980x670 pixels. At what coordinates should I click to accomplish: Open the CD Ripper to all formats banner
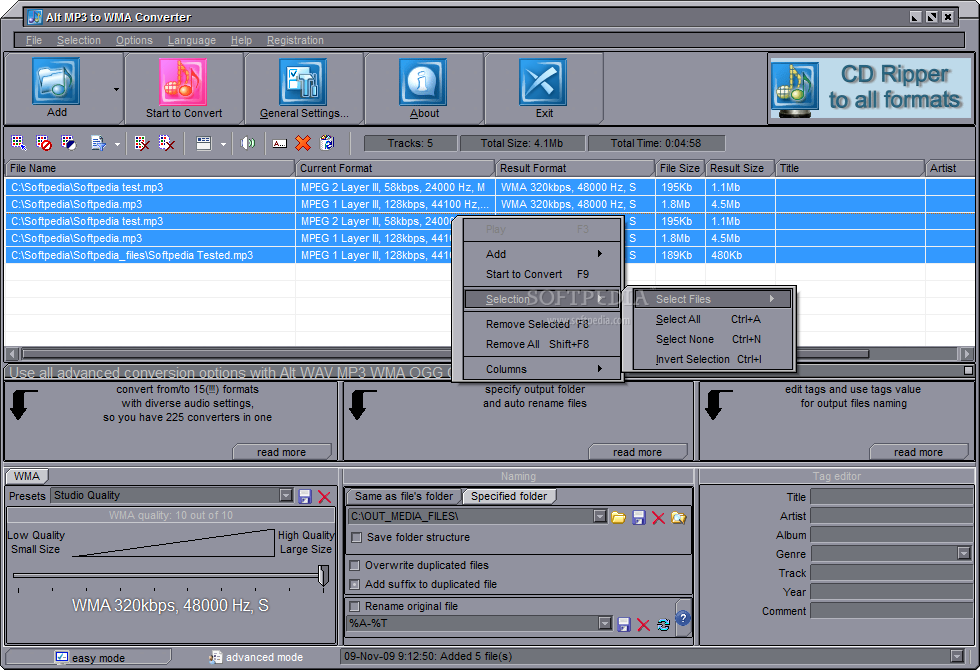point(871,88)
